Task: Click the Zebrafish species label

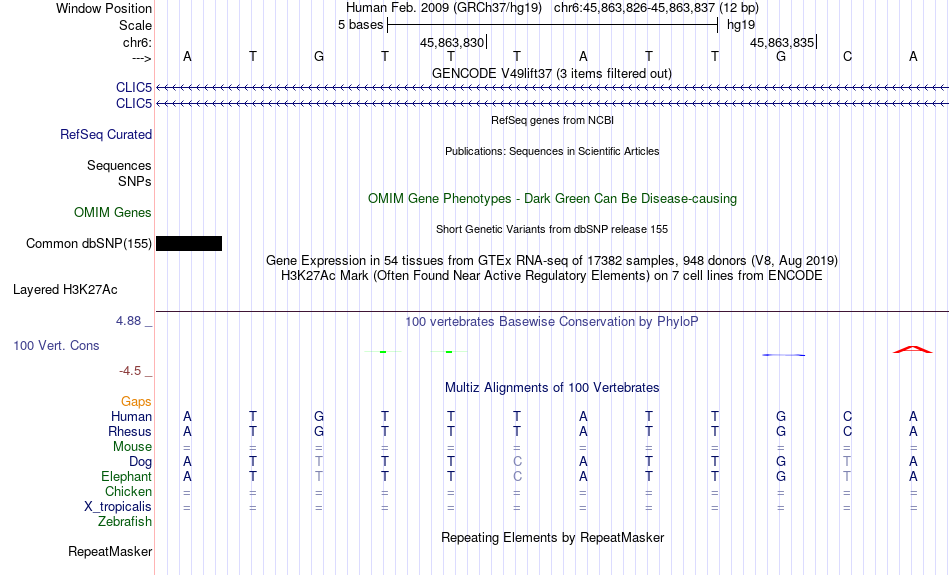Action: 125,521
